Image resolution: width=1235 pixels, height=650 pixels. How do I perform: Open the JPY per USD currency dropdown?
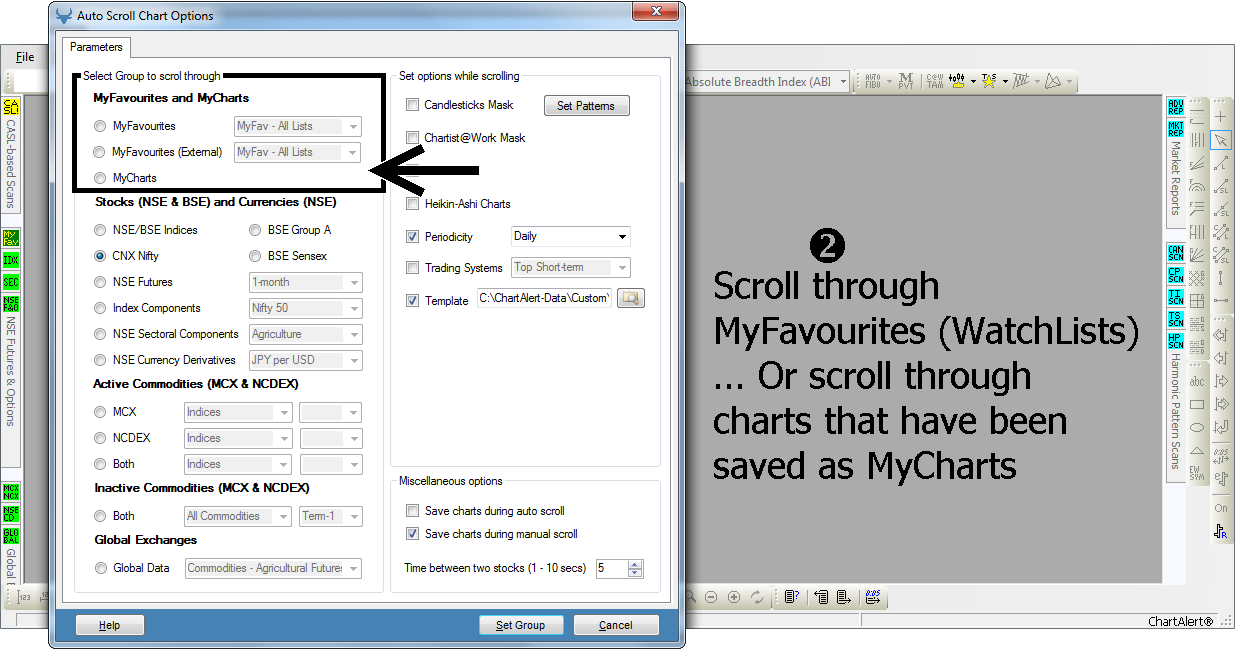[x=305, y=360]
